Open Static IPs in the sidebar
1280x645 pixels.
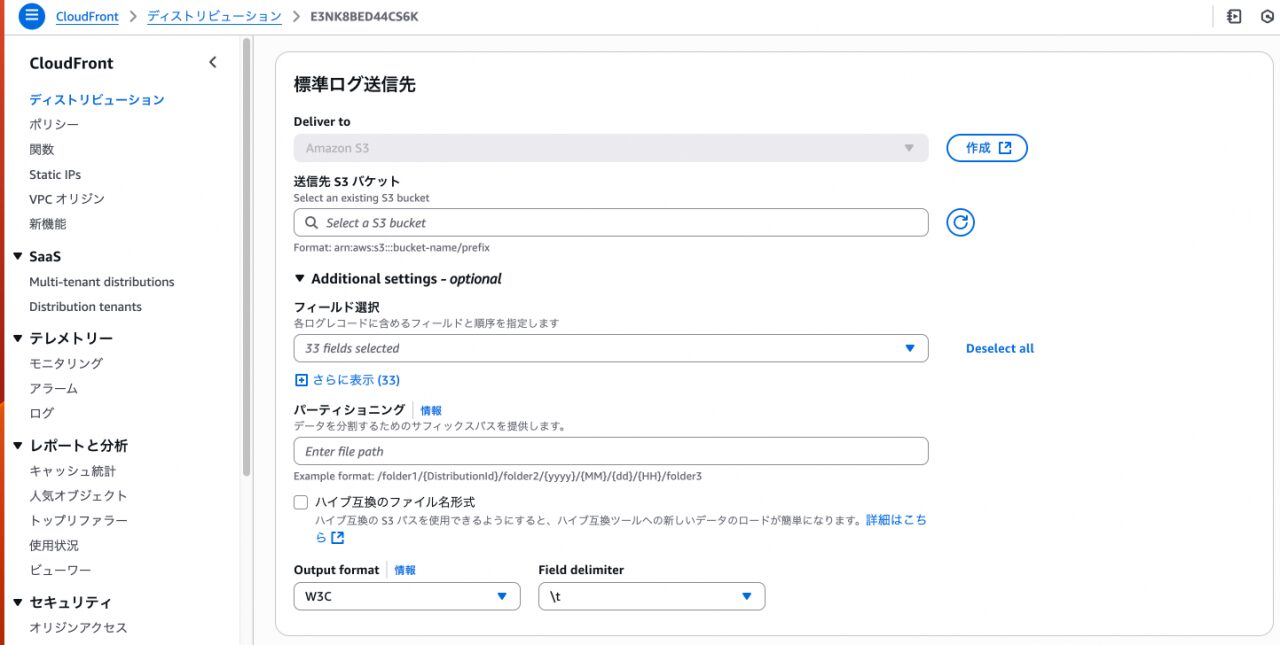pos(55,174)
